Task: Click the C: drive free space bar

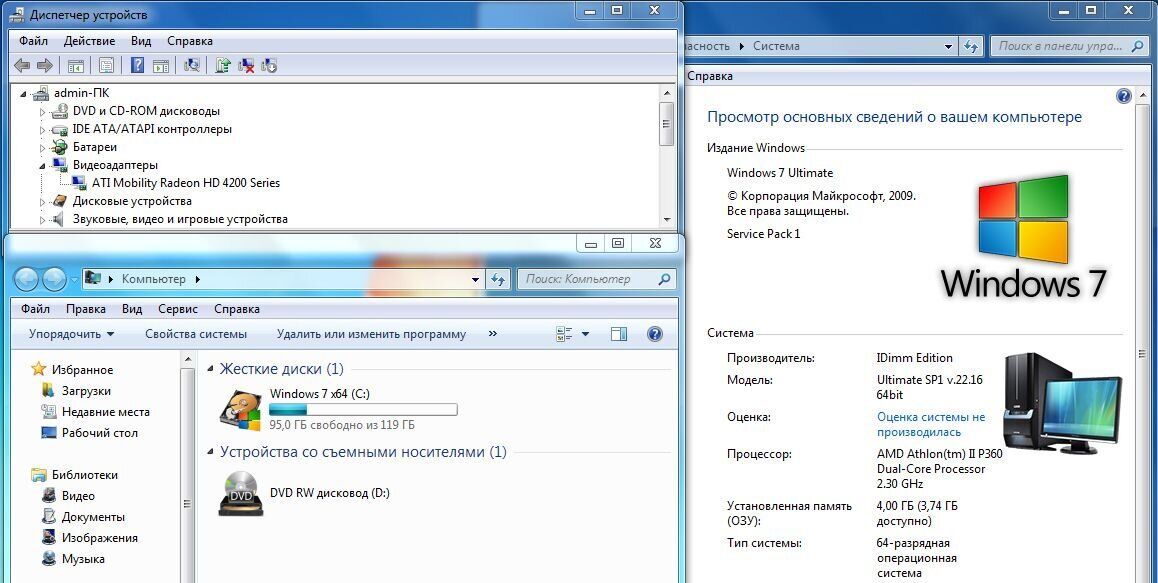Action: point(363,410)
